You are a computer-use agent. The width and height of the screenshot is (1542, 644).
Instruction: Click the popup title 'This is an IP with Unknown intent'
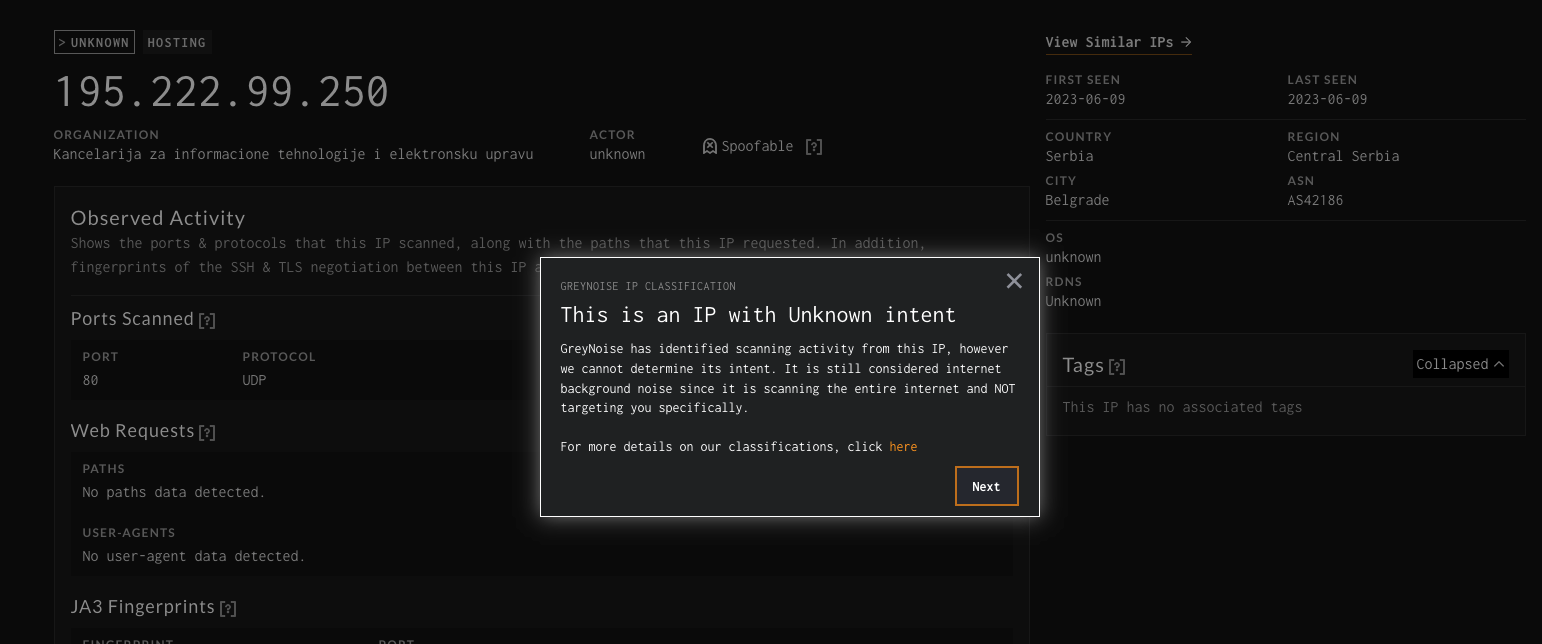click(758, 315)
